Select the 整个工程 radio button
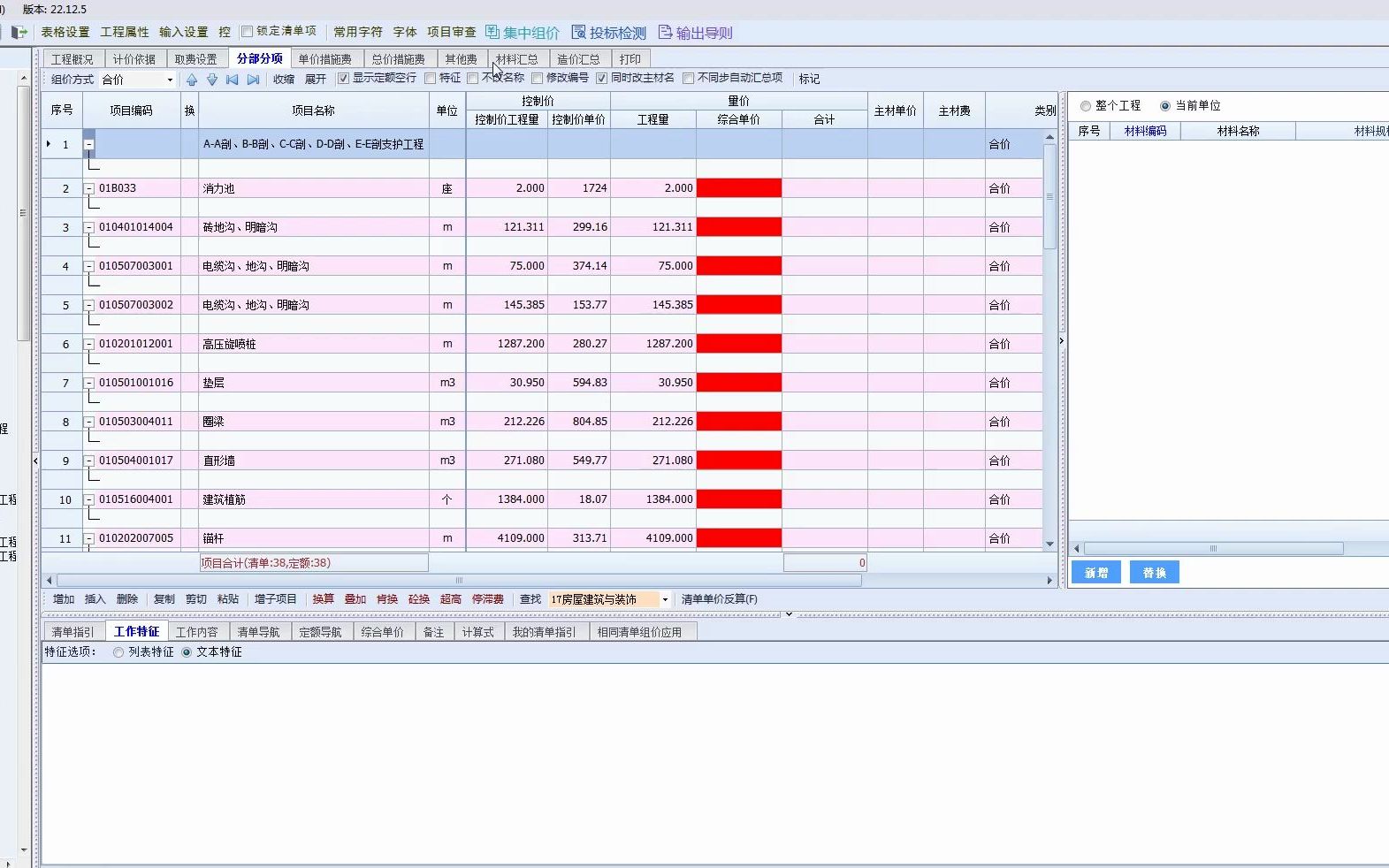The image size is (1389, 868). [x=1086, y=106]
